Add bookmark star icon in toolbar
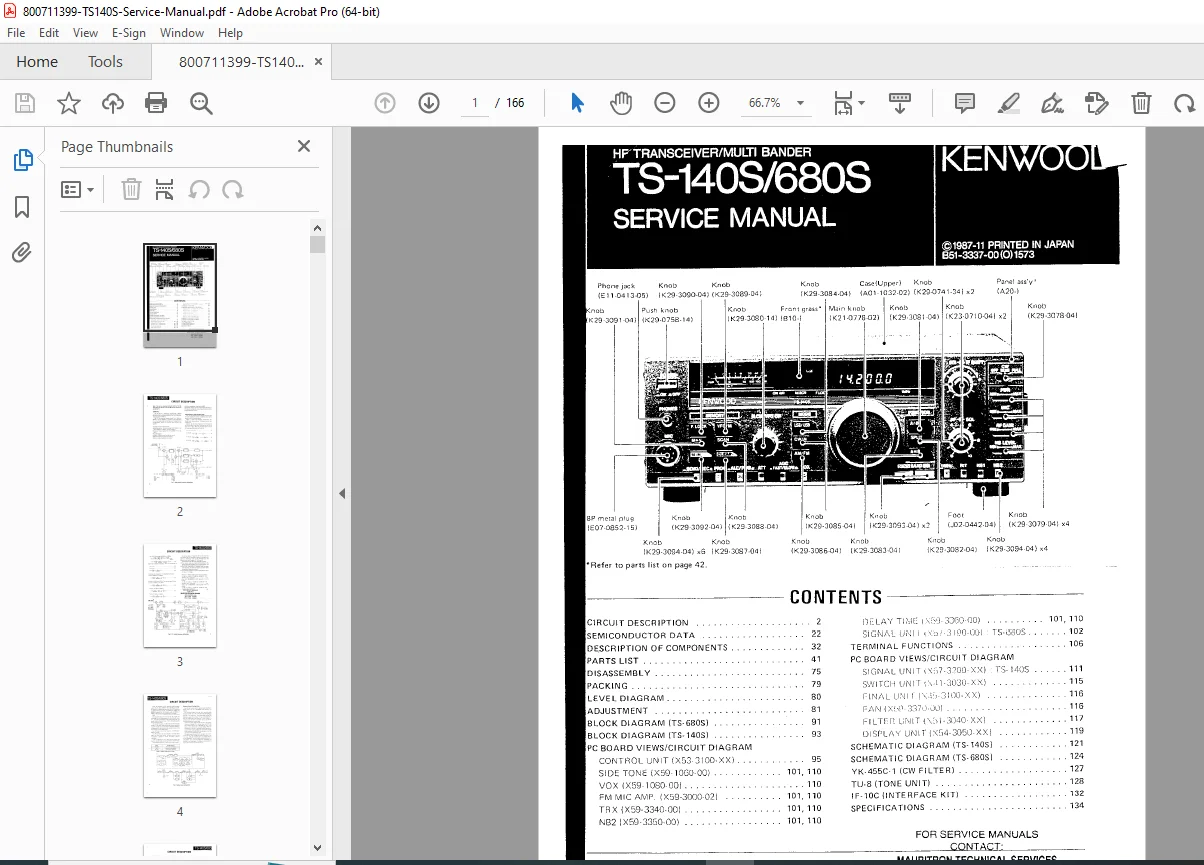The image size is (1204, 865). [68, 103]
